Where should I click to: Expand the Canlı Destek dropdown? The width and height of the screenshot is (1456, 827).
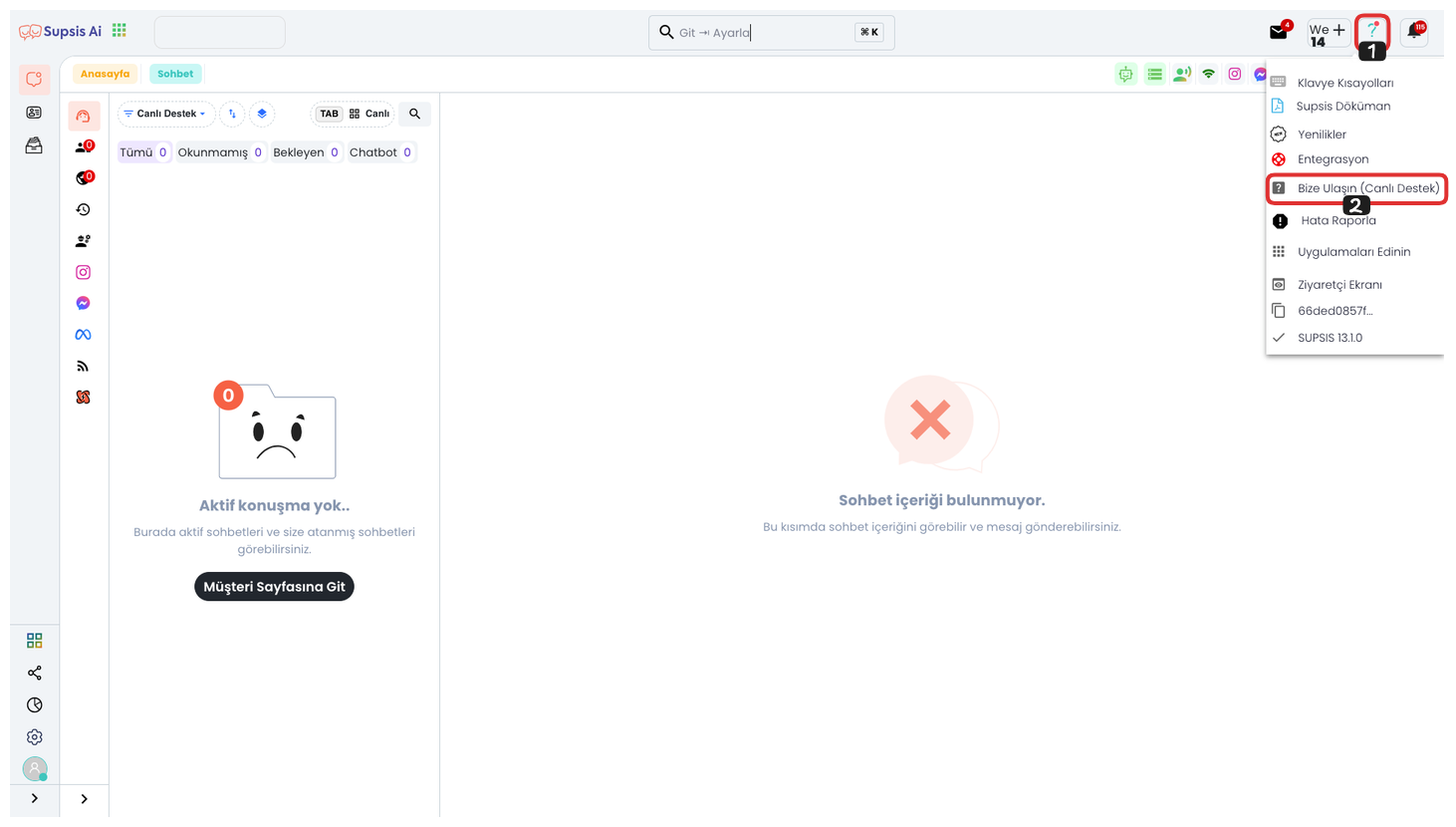(165, 114)
